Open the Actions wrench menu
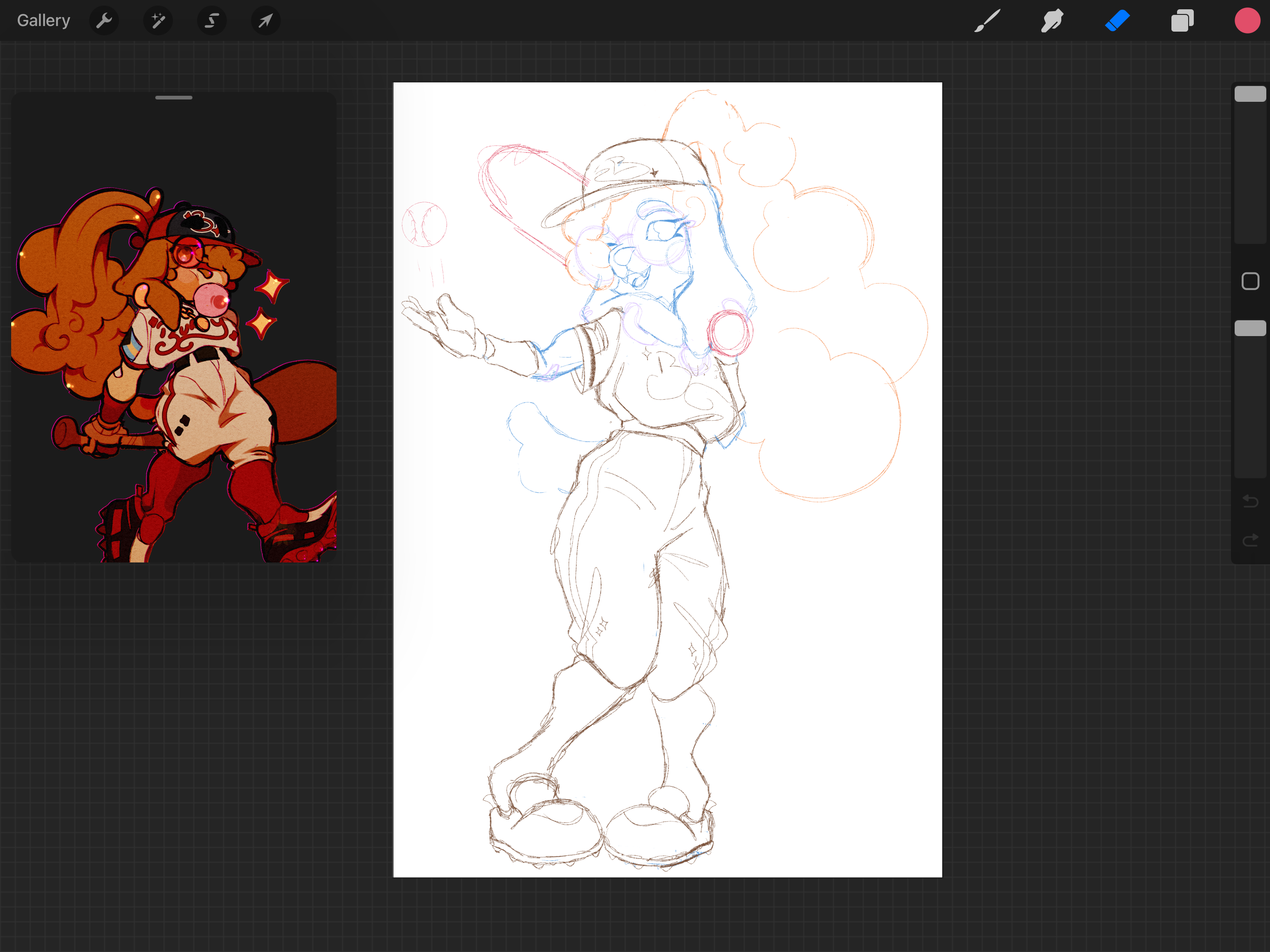Viewport: 1270px width, 952px height. (104, 20)
